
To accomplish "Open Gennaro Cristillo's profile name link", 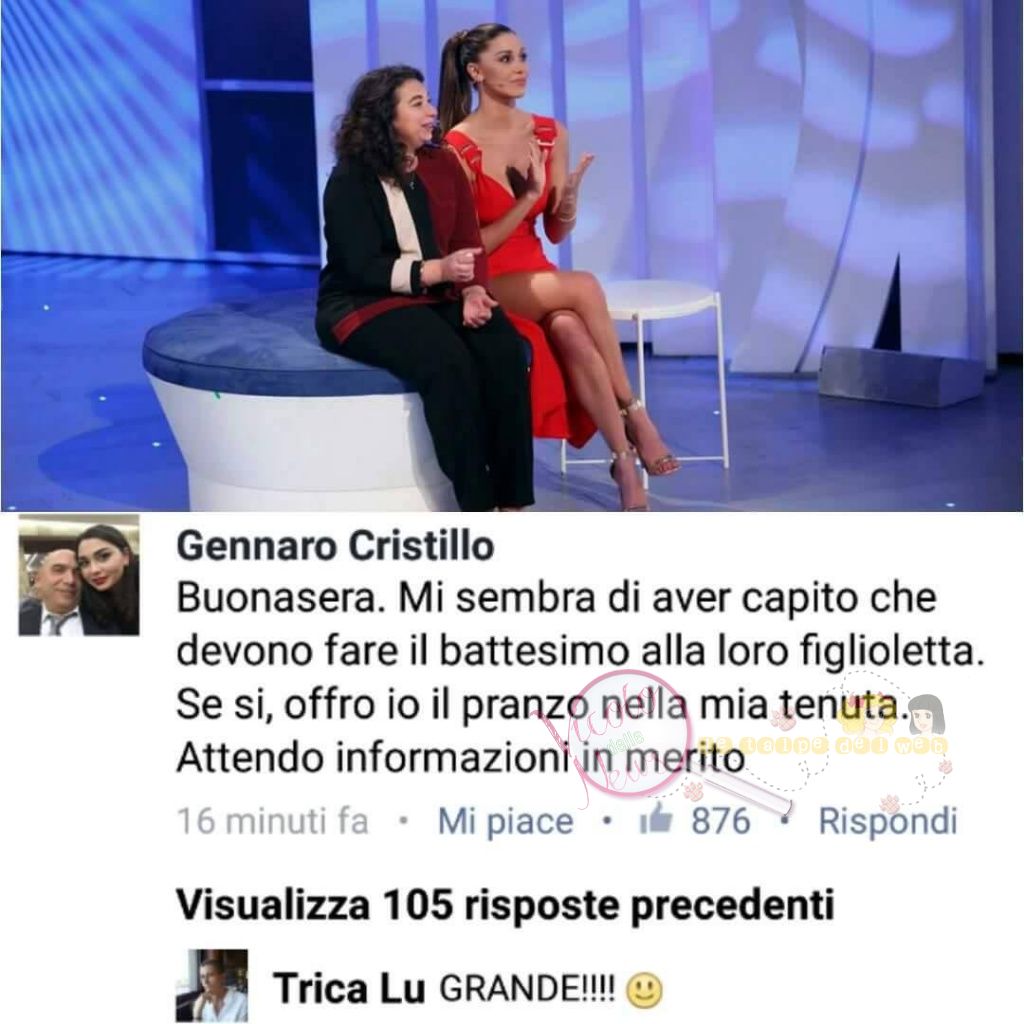I will coord(335,545).
